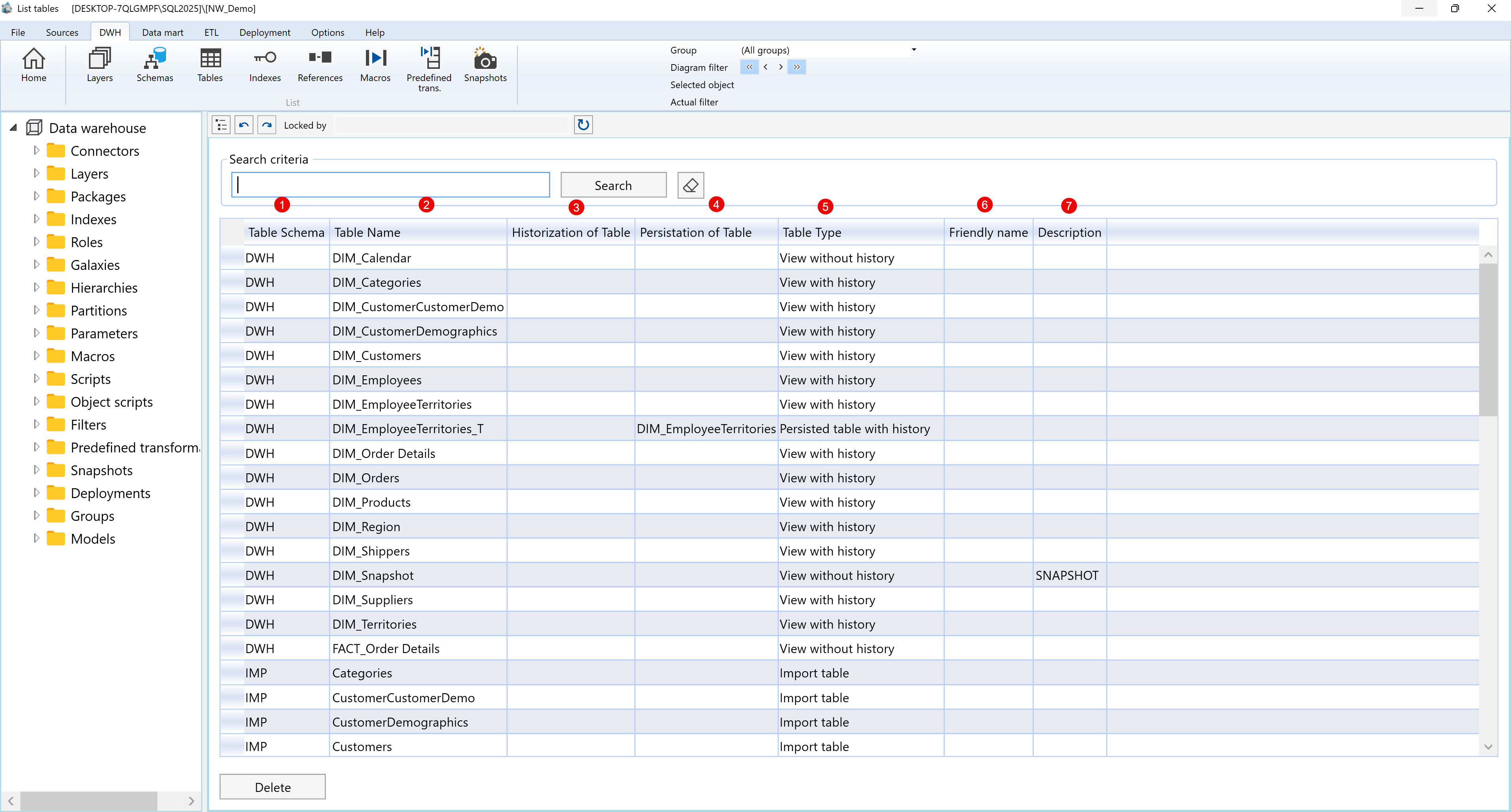
Task: Open the Schemas tool
Action: tap(154, 66)
